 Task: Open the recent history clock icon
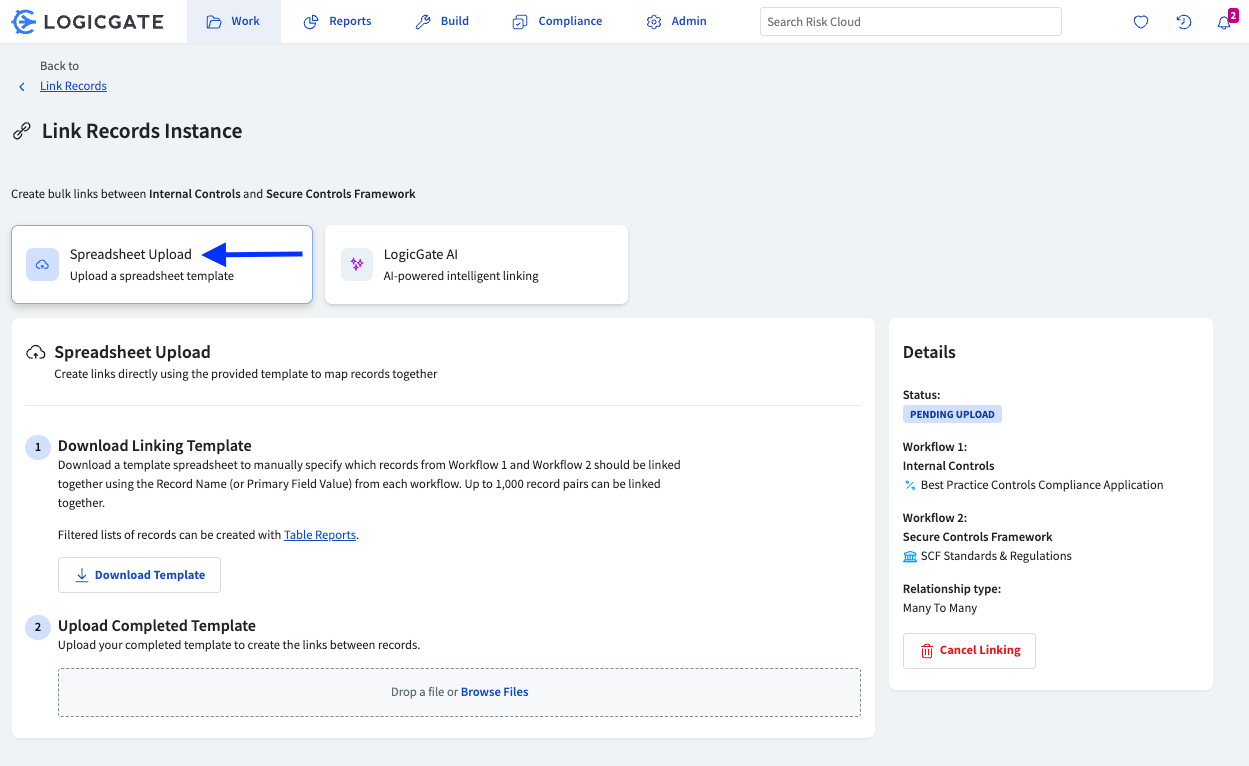1184,22
